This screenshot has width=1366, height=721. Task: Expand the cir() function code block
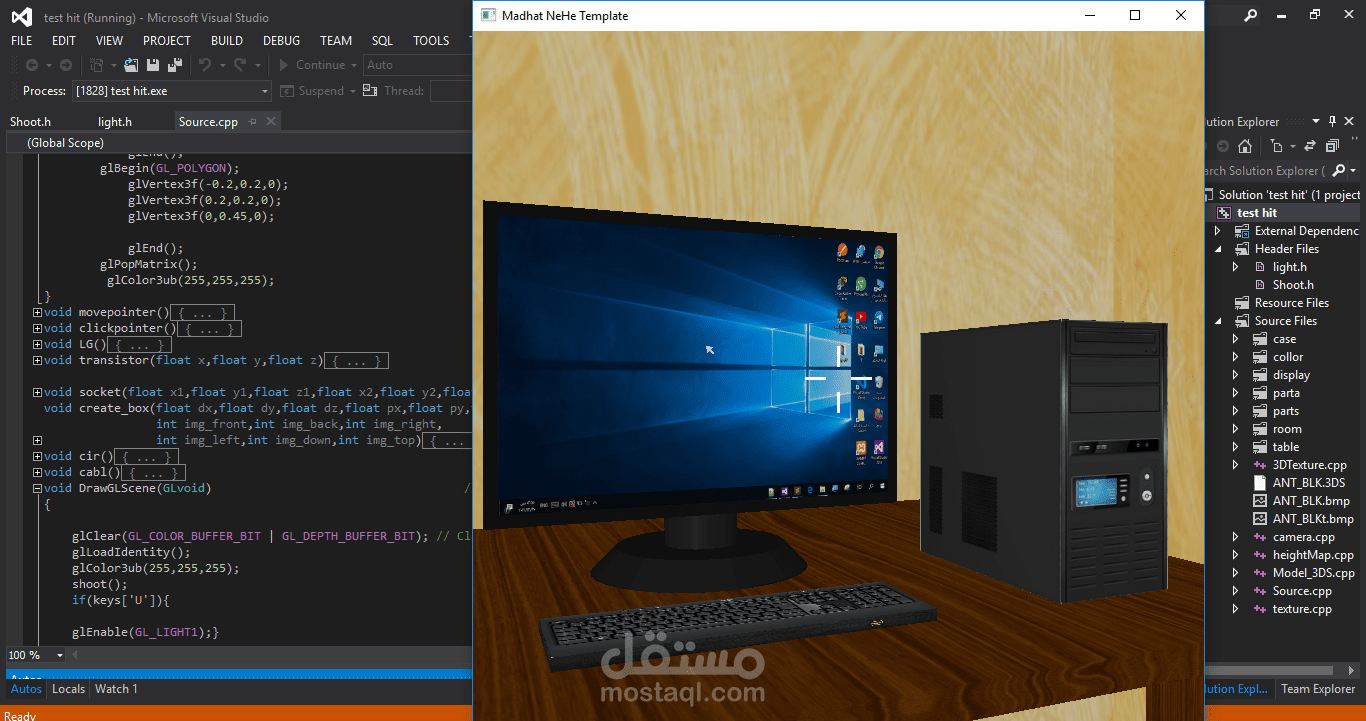tap(37, 457)
